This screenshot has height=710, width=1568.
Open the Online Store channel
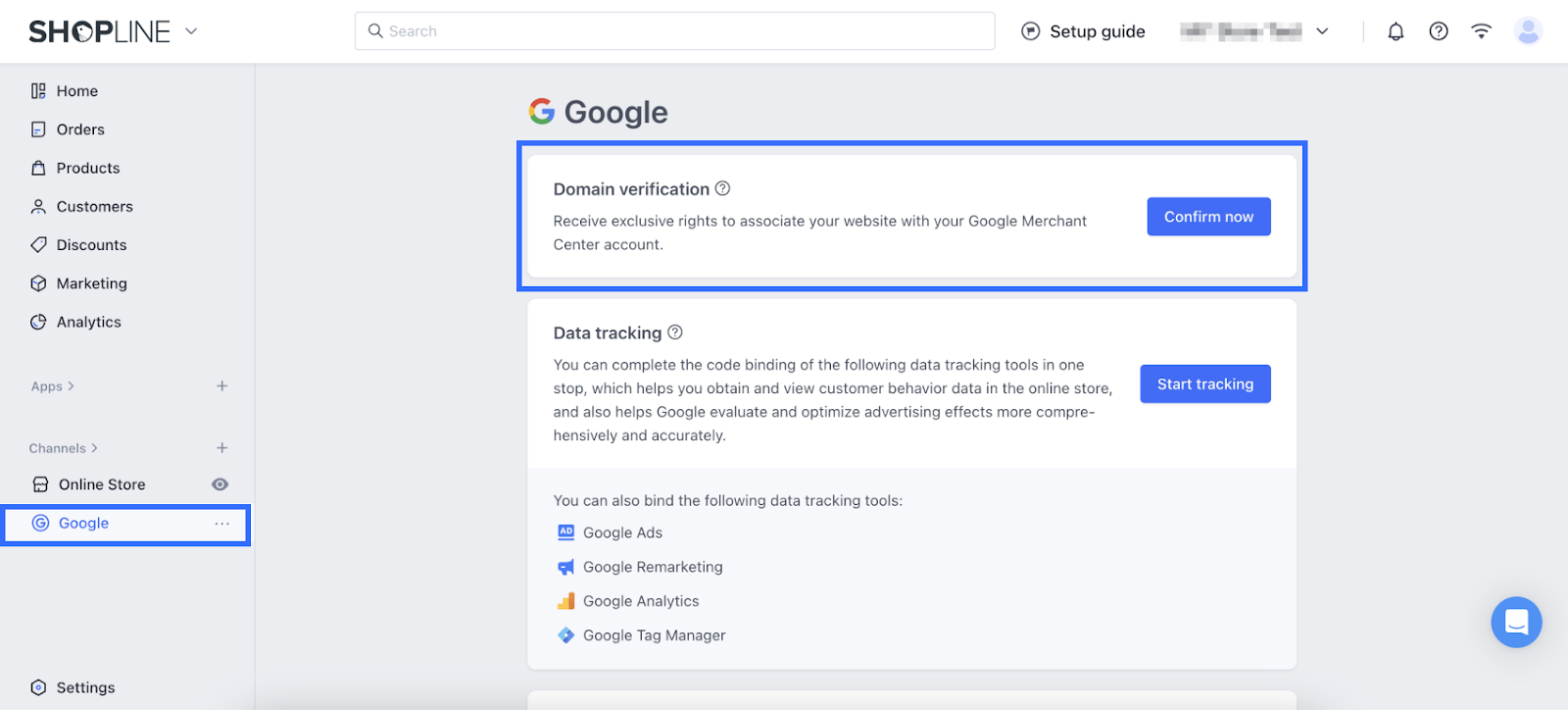tap(102, 484)
